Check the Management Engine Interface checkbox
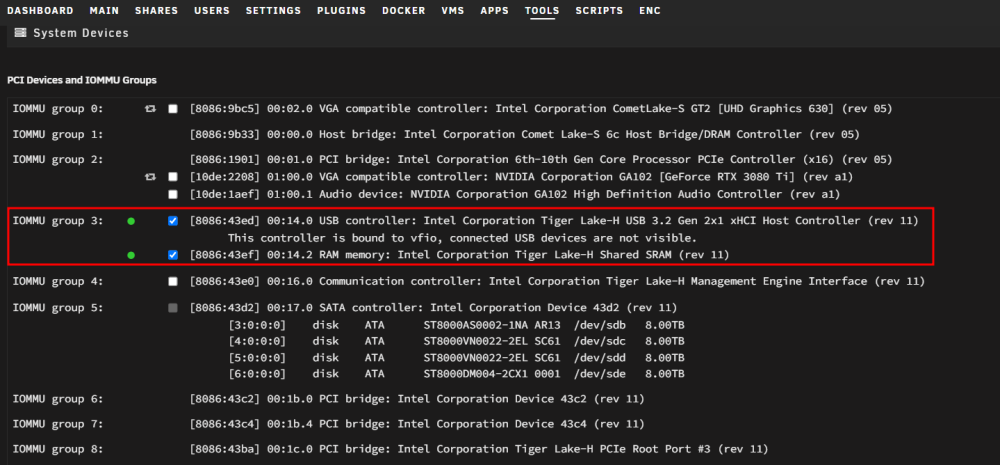The width and height of the screenshot is (1000, 465). coord(173,281)
